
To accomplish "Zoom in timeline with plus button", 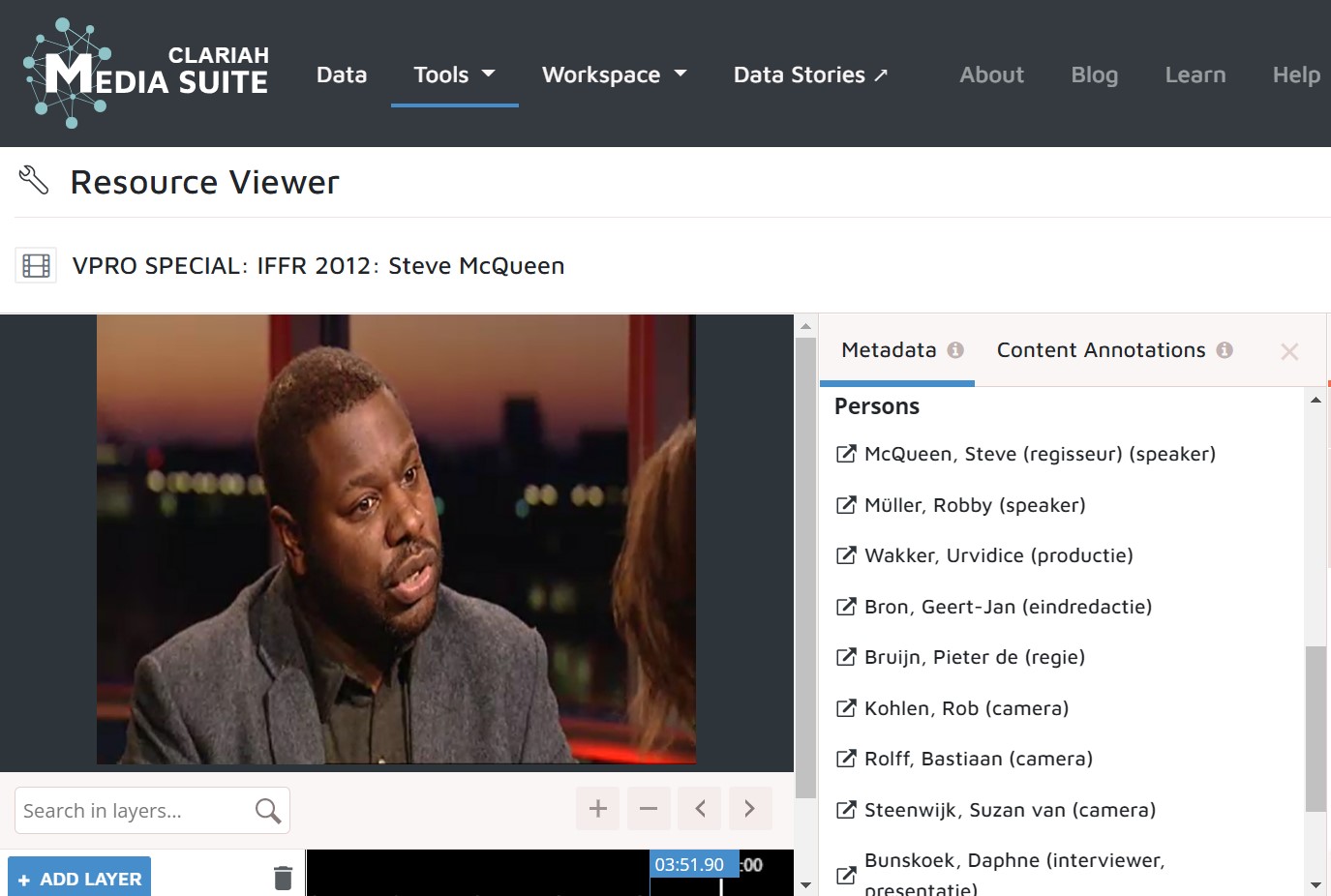I will 597,809.
